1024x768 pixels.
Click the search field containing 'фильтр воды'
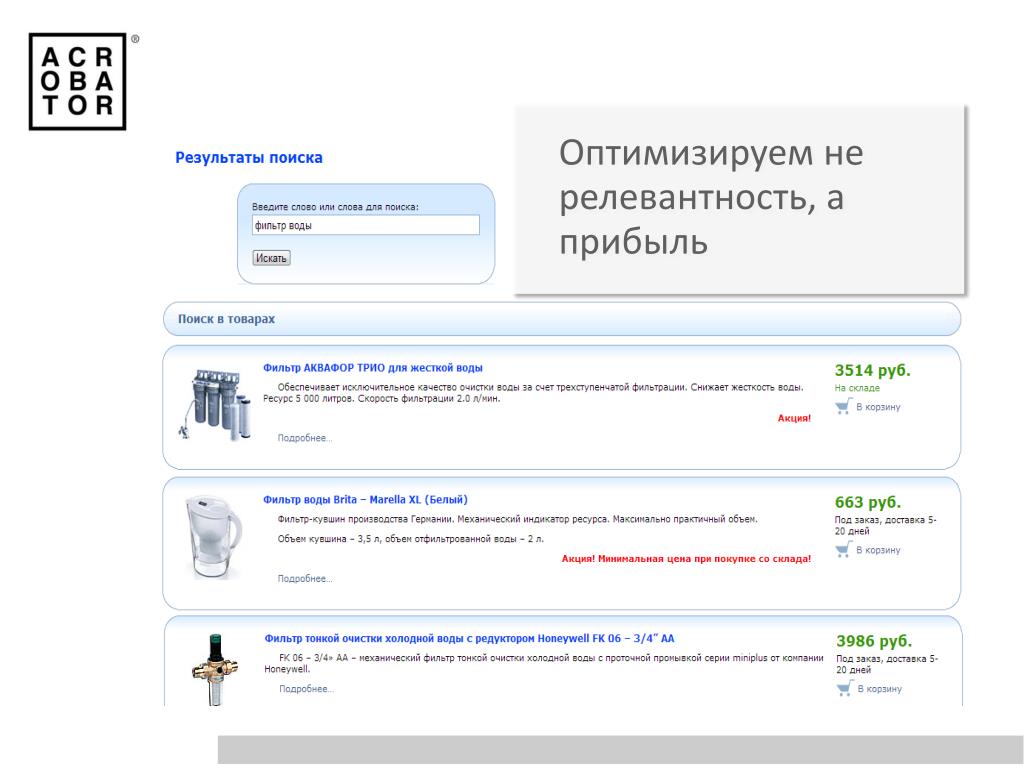(366, 225)
